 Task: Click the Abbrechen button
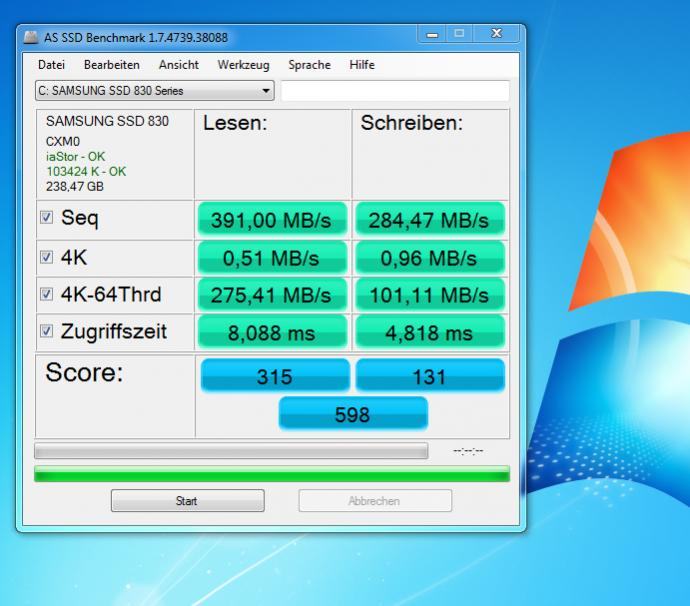(375, 501)
